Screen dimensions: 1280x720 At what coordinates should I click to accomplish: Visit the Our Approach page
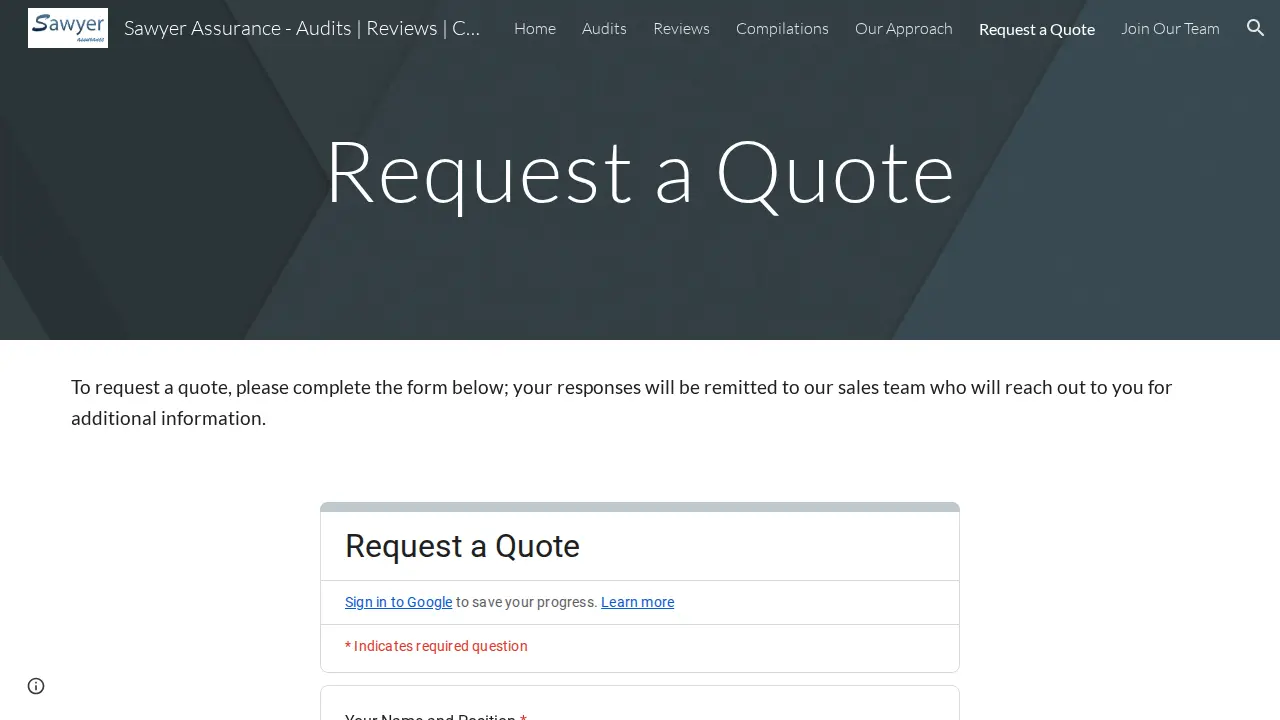904,28
